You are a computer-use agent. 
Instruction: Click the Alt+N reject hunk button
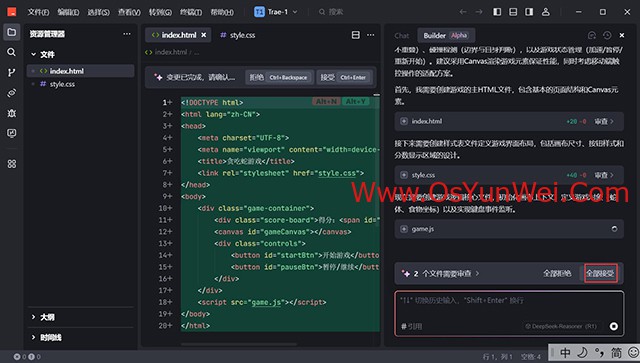(x=326, y=101)
